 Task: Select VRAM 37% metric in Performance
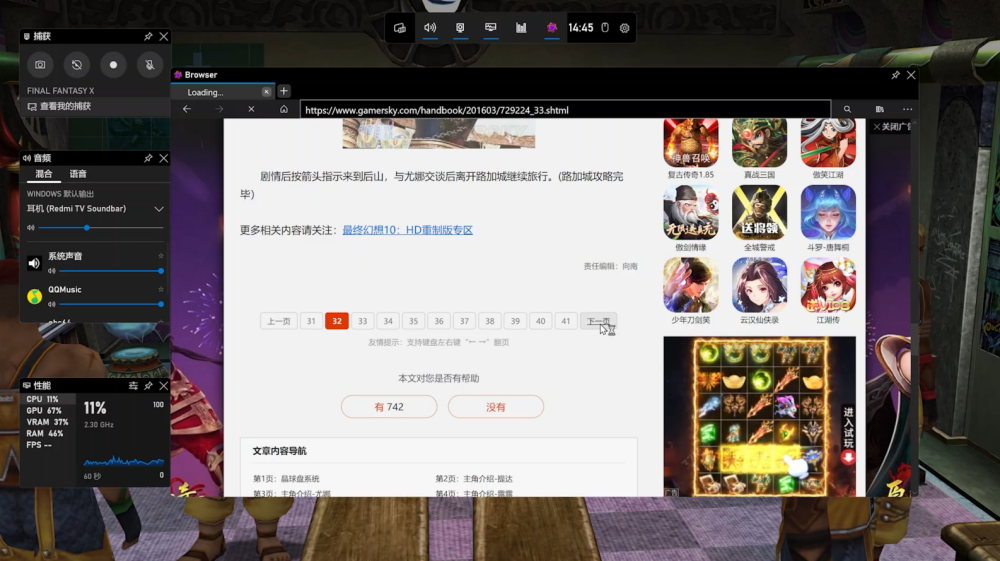tap(47, 422)
